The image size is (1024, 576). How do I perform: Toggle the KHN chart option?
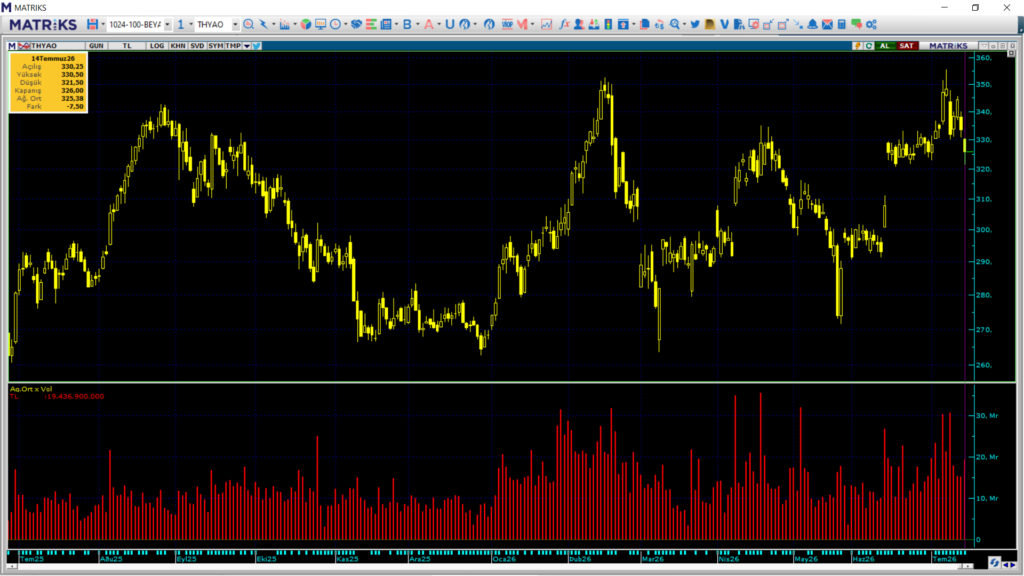pos(178,46)
